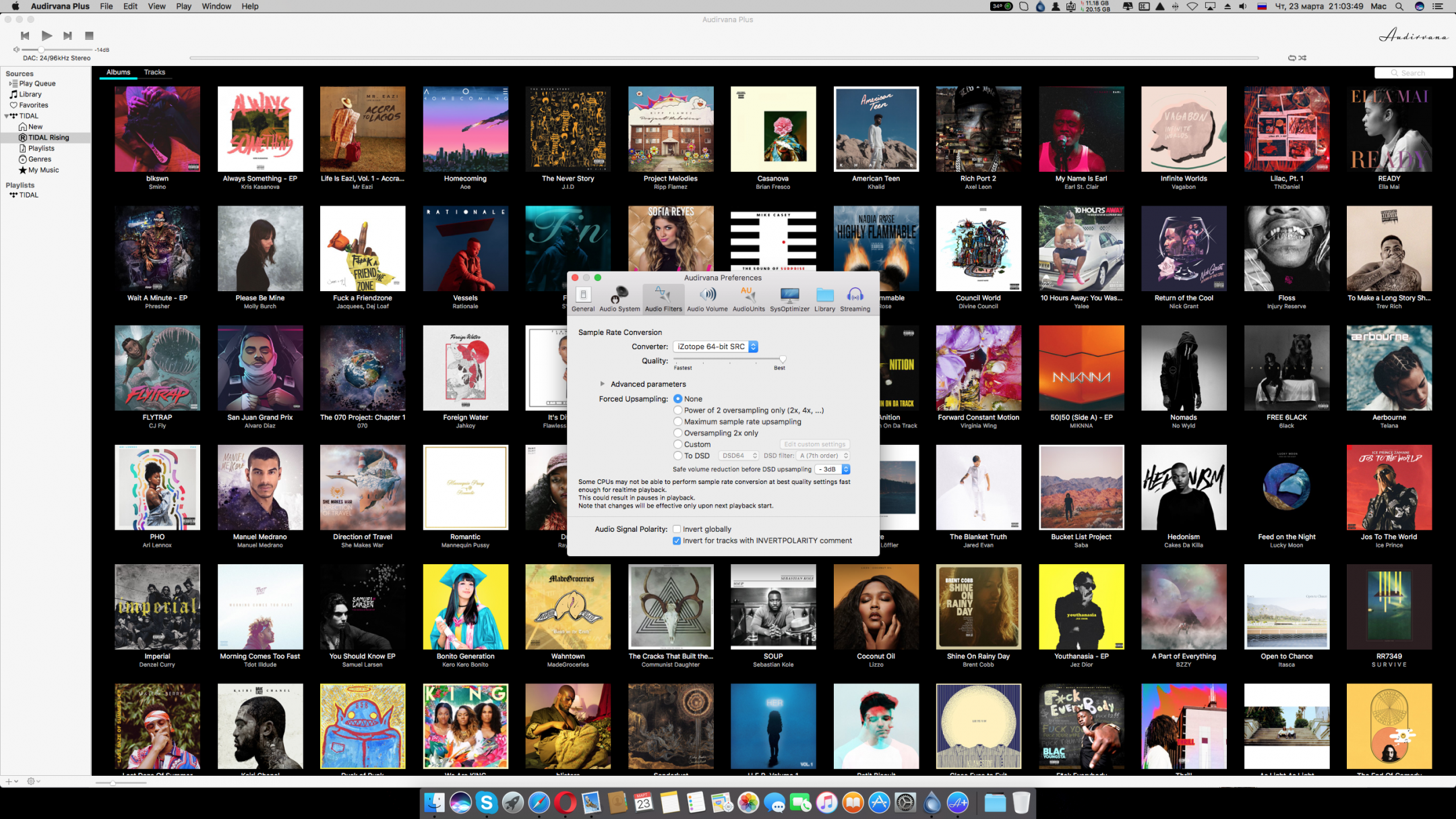The image size is (1456, 819).
Task: Open Spotlight search in menu bar
Action: [x=1399, y=6]
